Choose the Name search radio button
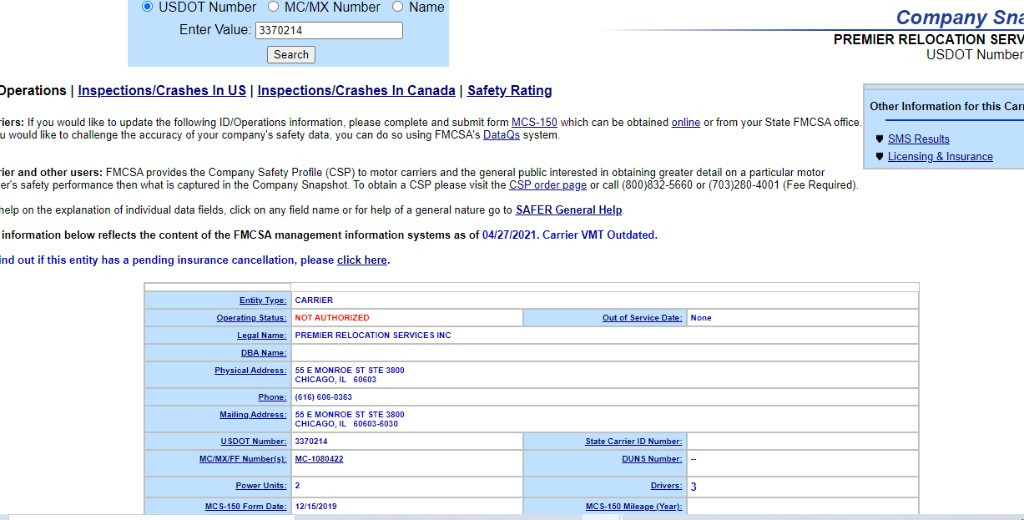1024x520 pixels. (x=398, y=7)
